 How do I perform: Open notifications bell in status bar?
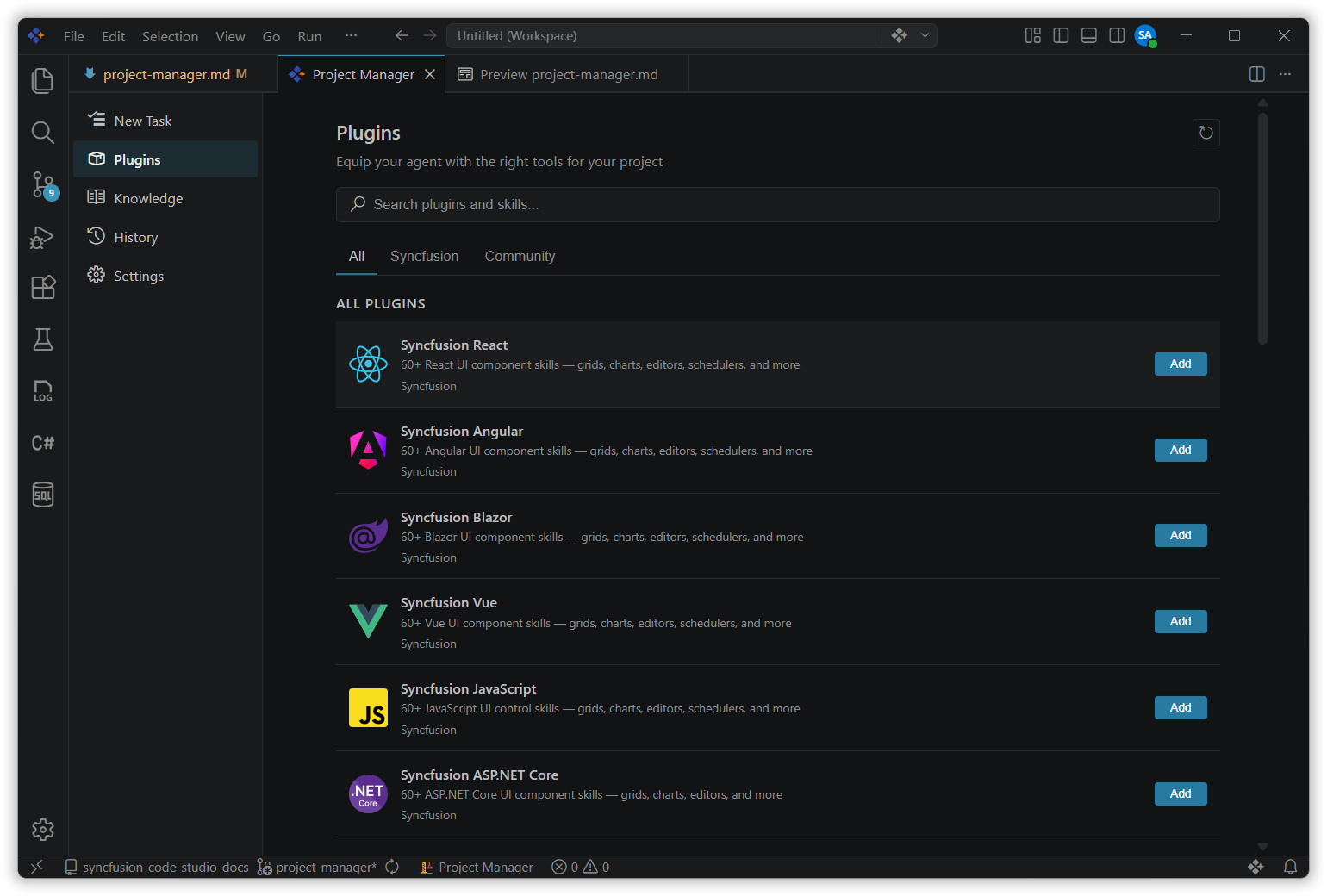coord(1290,867)
